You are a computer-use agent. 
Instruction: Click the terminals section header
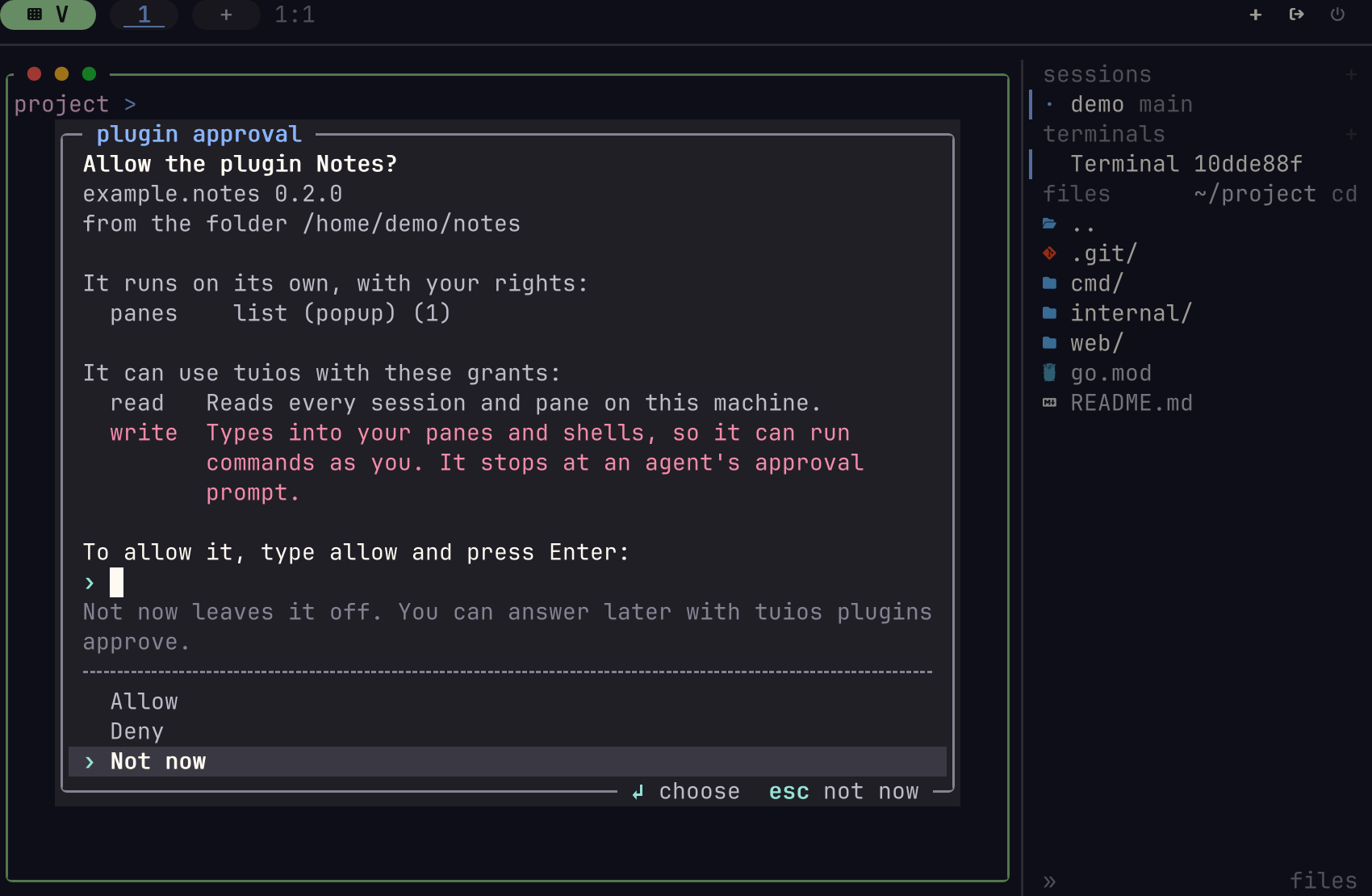click(1104, 134)
